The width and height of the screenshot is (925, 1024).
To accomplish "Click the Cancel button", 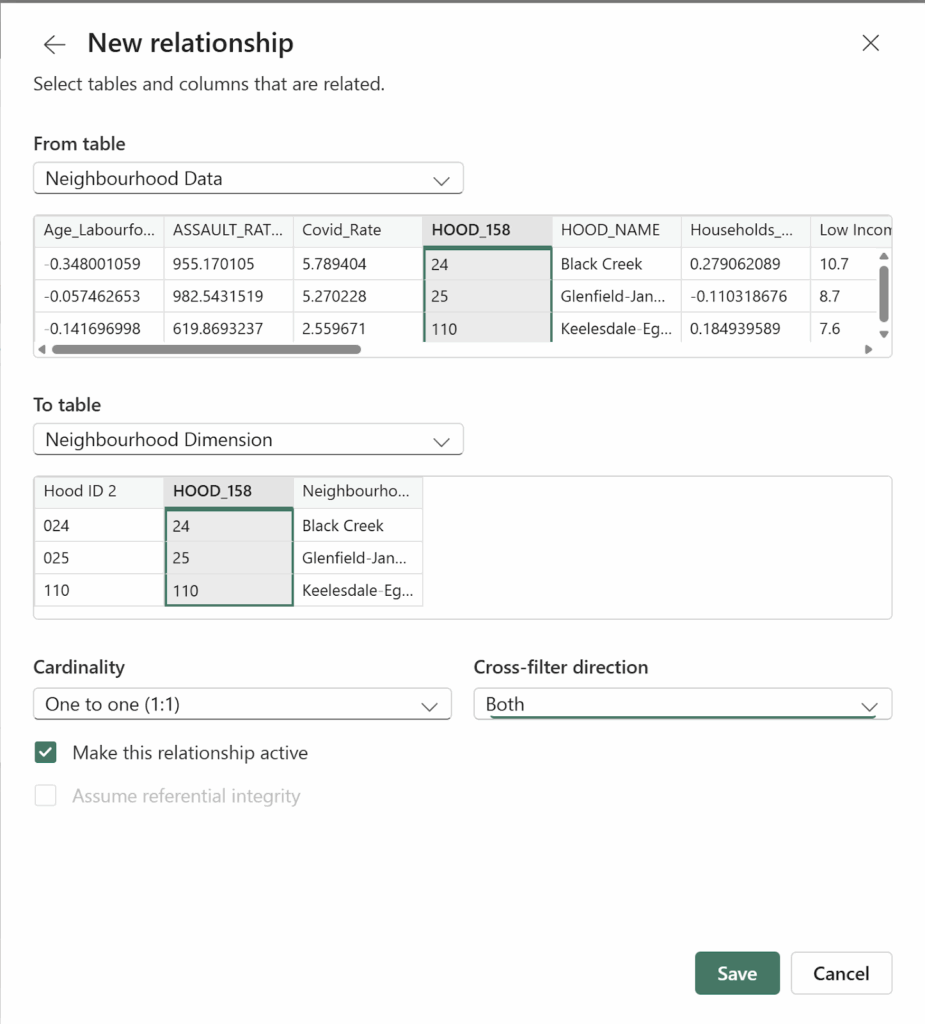I will [x=841, y=973].
